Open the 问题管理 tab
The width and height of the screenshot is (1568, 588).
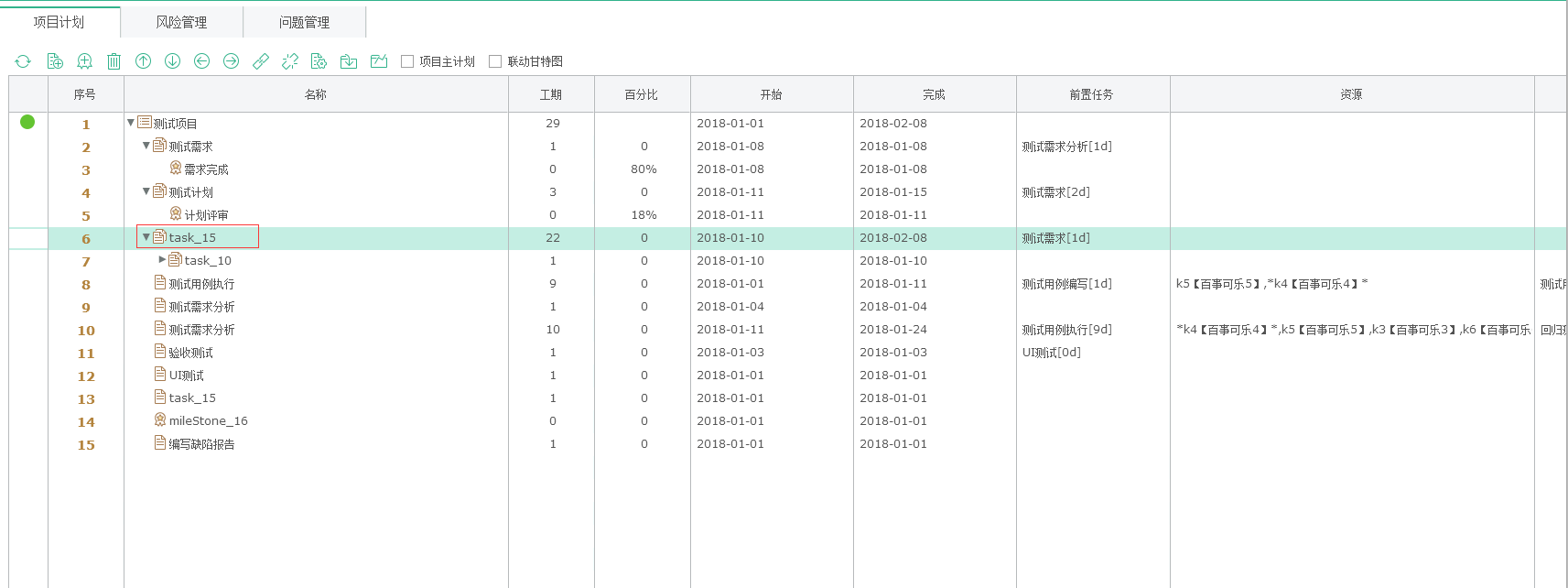pyautogui.click(x=304, y=22)
